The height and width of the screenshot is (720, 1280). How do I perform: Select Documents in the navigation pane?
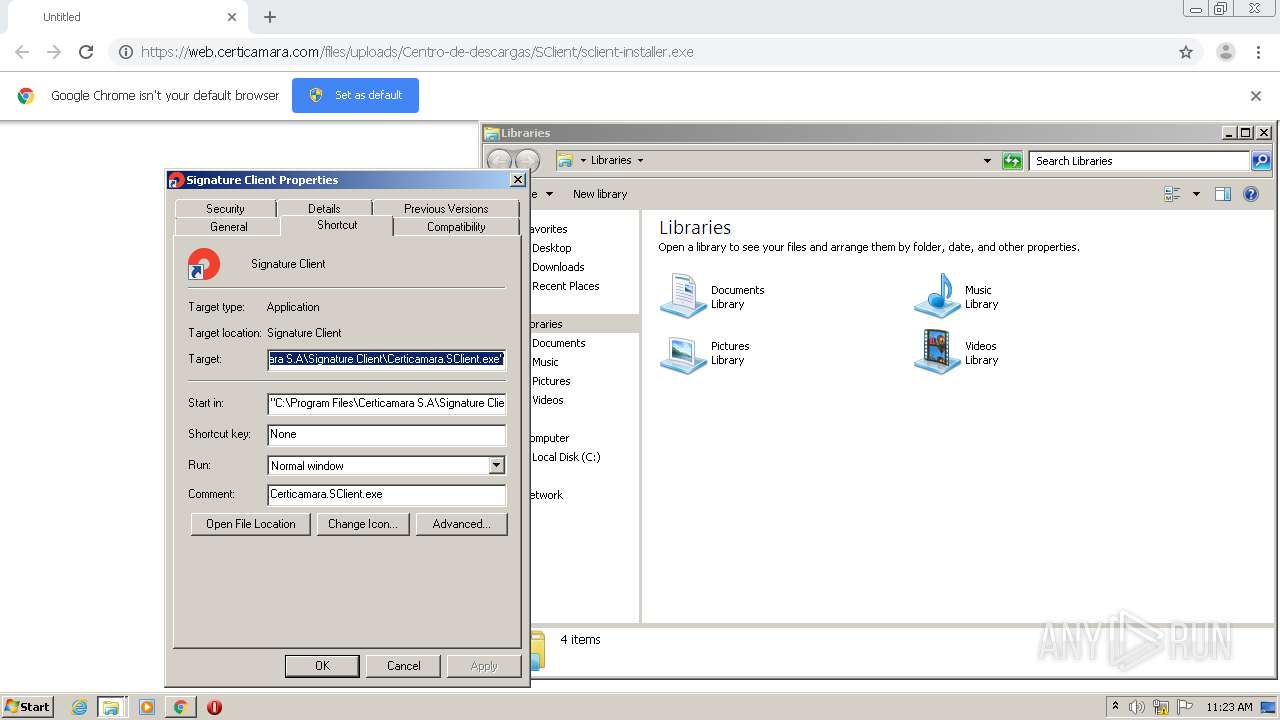(x=559, y=343)
